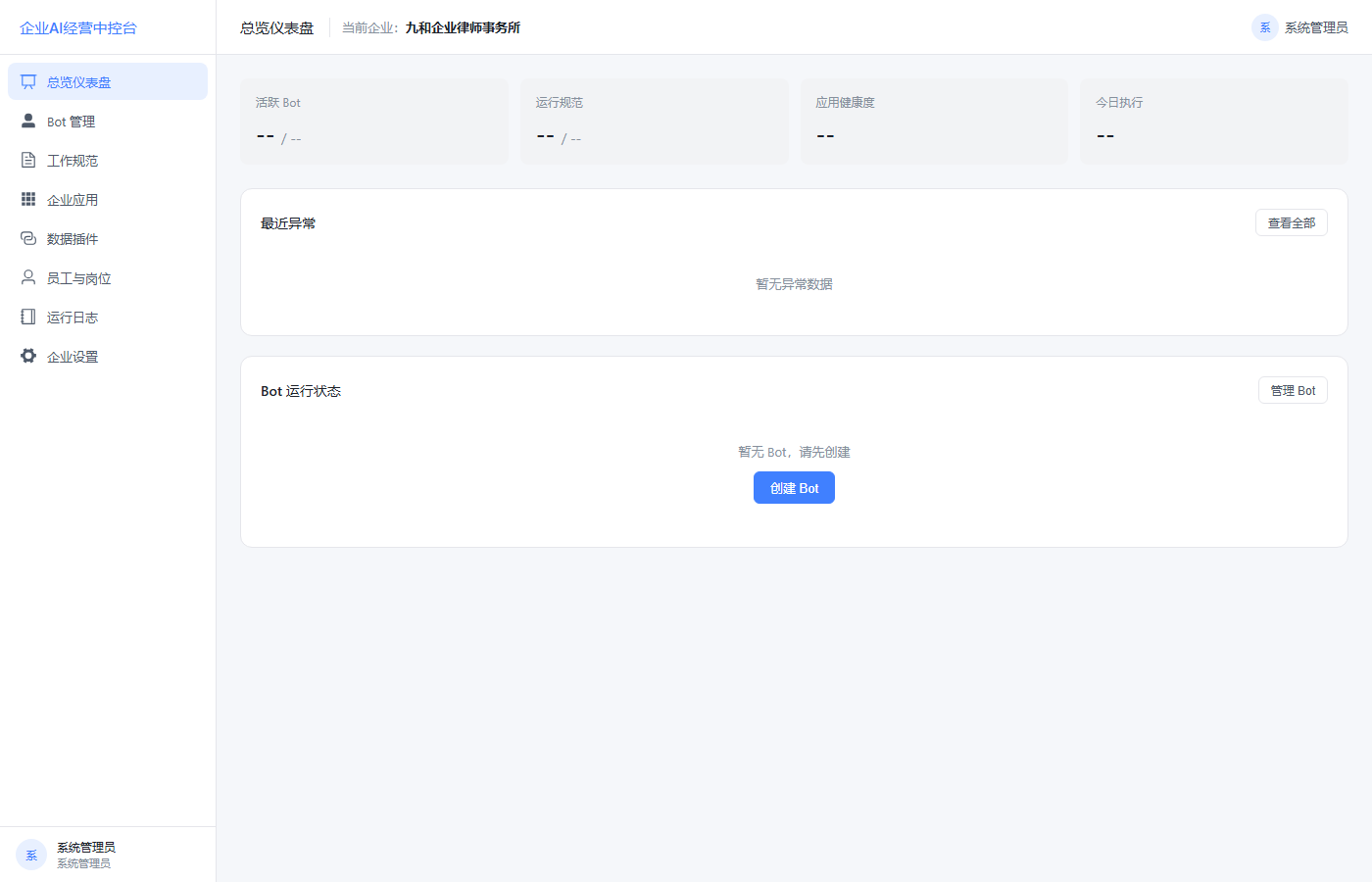Open the 系统管理员 user menu in header

[x=1299, y=27]
